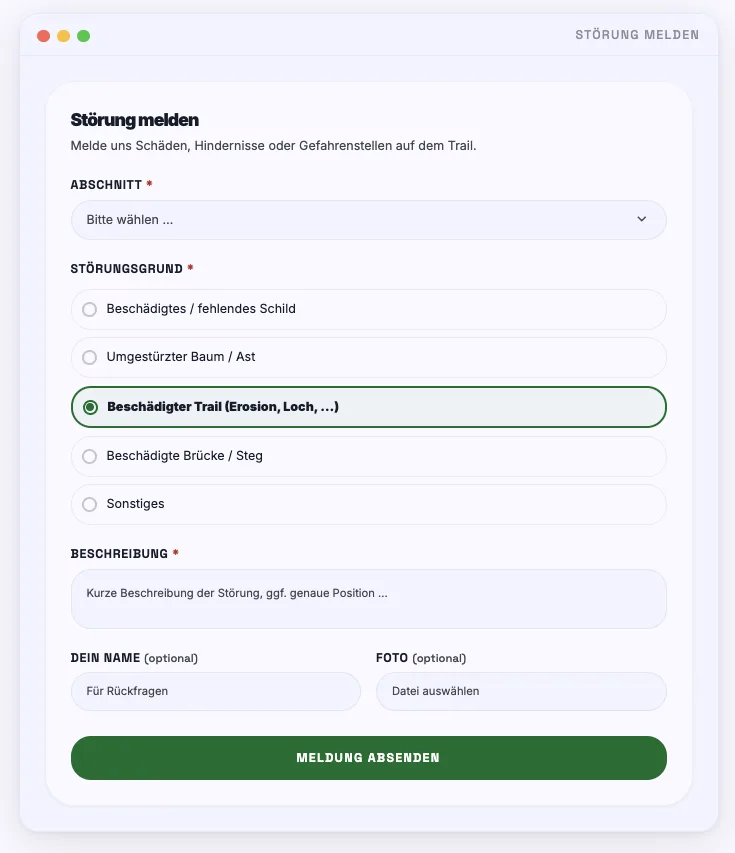
Task: Click the chevron arrow in Abschnitt field
Action: pos(641,219)
